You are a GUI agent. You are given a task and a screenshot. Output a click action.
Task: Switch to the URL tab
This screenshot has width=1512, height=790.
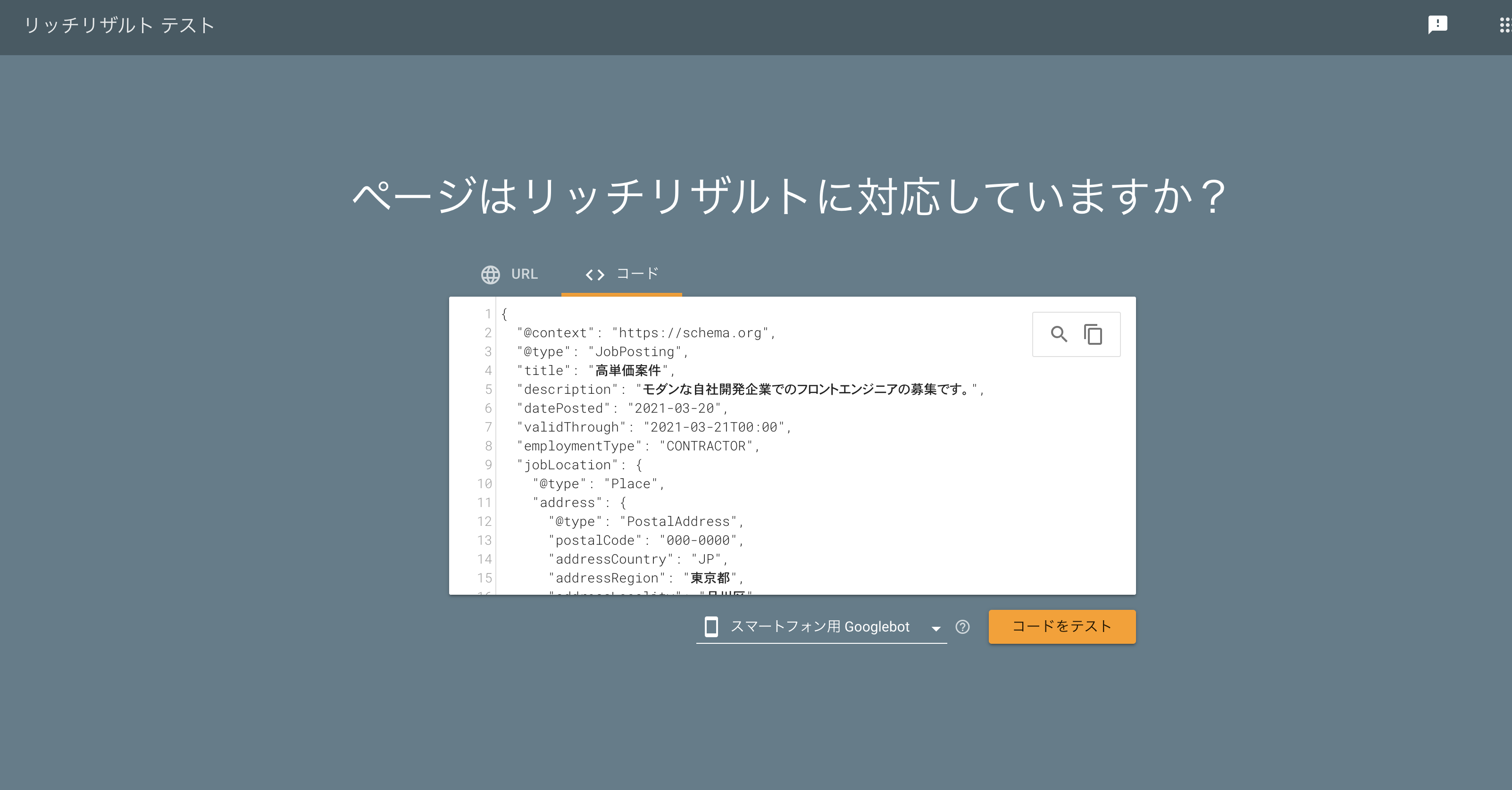524,274
